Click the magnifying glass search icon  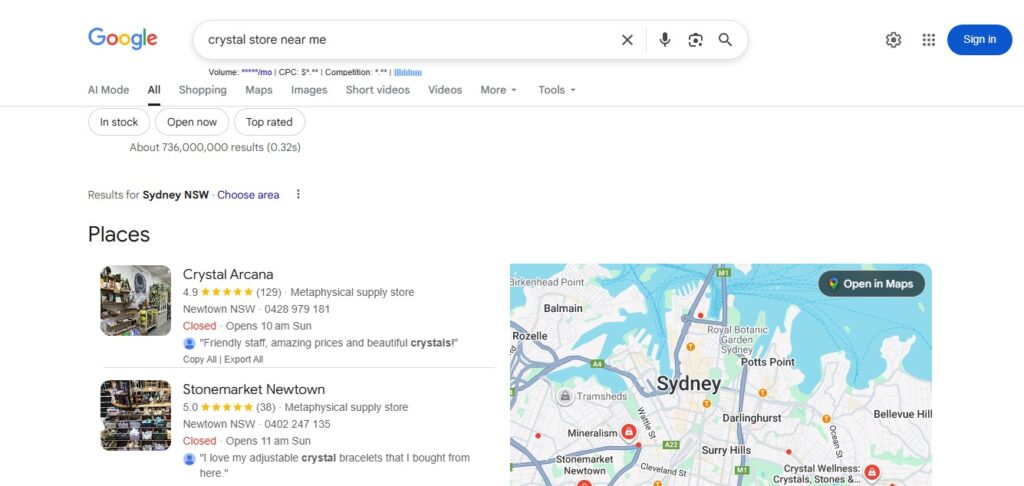pos(725,40)
